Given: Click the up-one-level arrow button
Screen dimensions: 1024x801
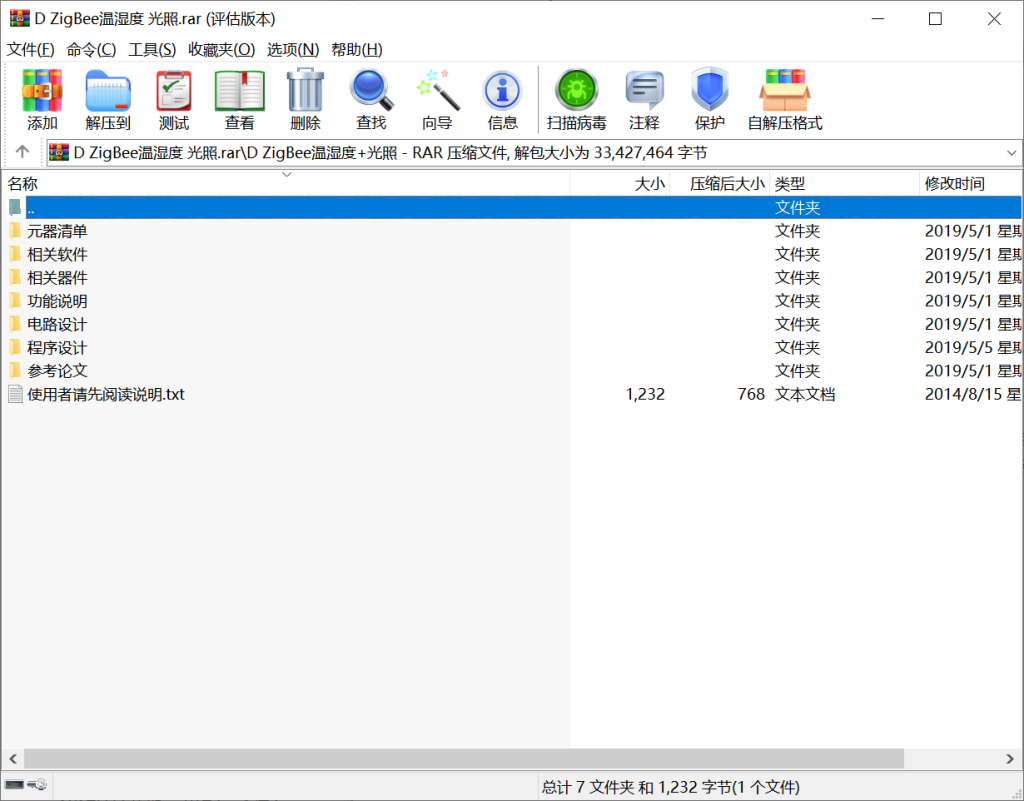Looking at the screenshot, I should (x=21, y=153).
